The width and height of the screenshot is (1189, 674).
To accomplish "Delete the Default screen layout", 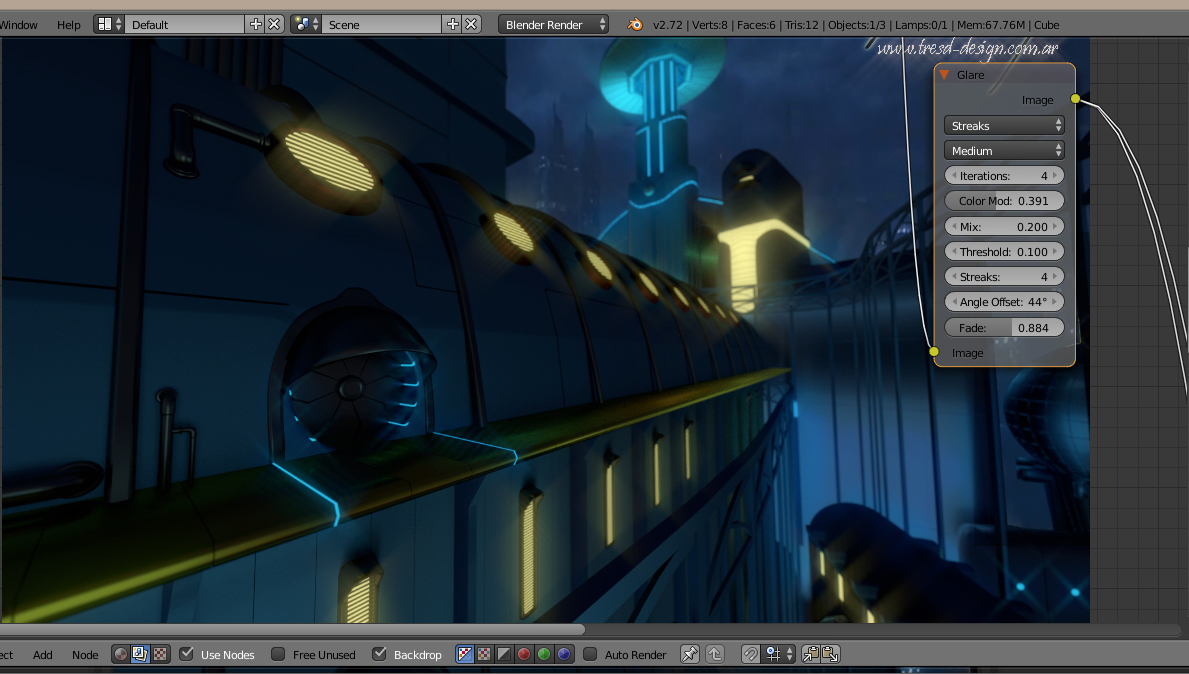I will coord(275,24).
